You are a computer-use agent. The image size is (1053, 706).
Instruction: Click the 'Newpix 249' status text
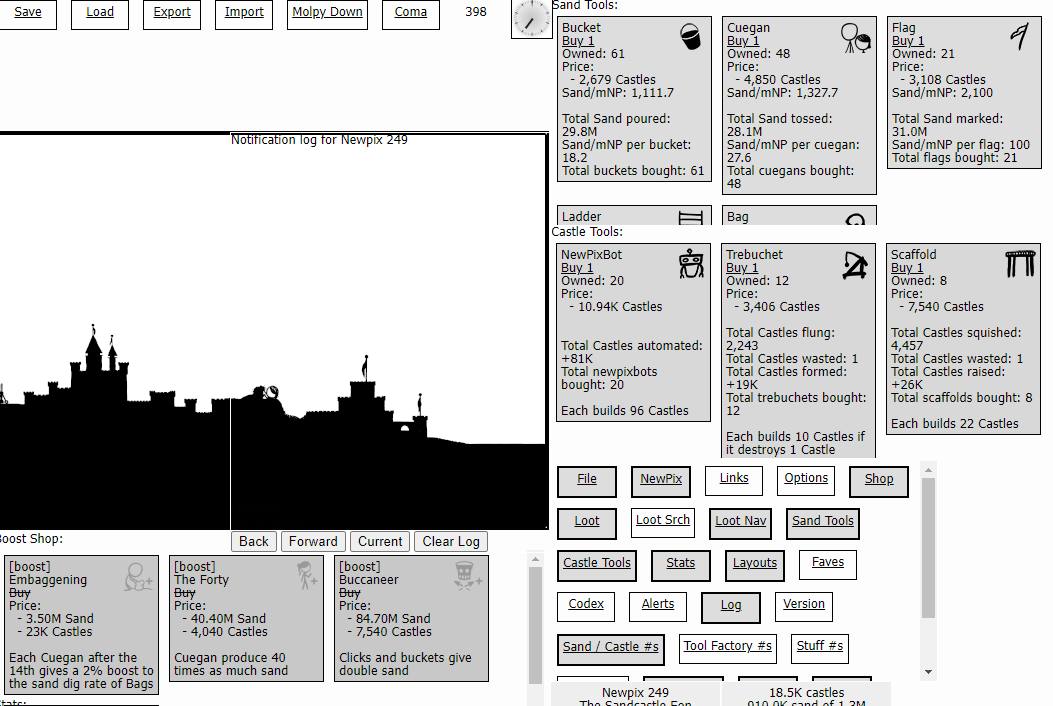[635, 693]
